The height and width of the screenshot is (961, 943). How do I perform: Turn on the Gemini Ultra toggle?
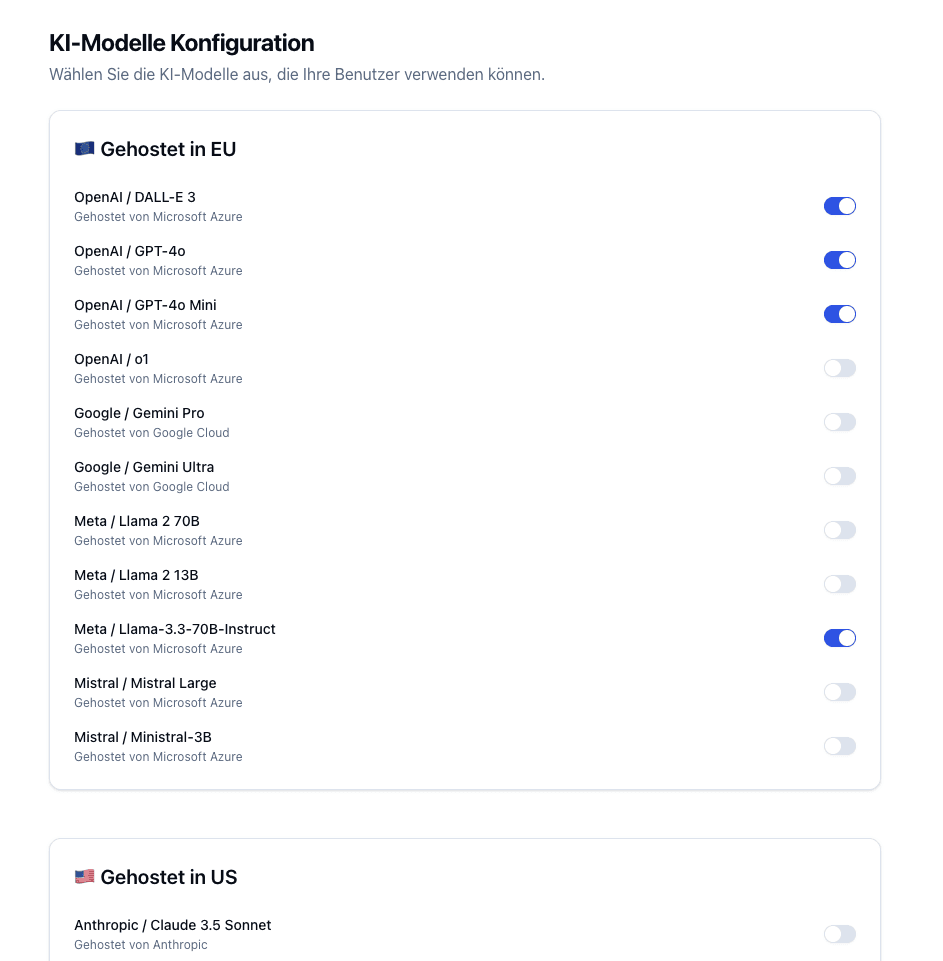pyautogui.click(x=839, y=476)
